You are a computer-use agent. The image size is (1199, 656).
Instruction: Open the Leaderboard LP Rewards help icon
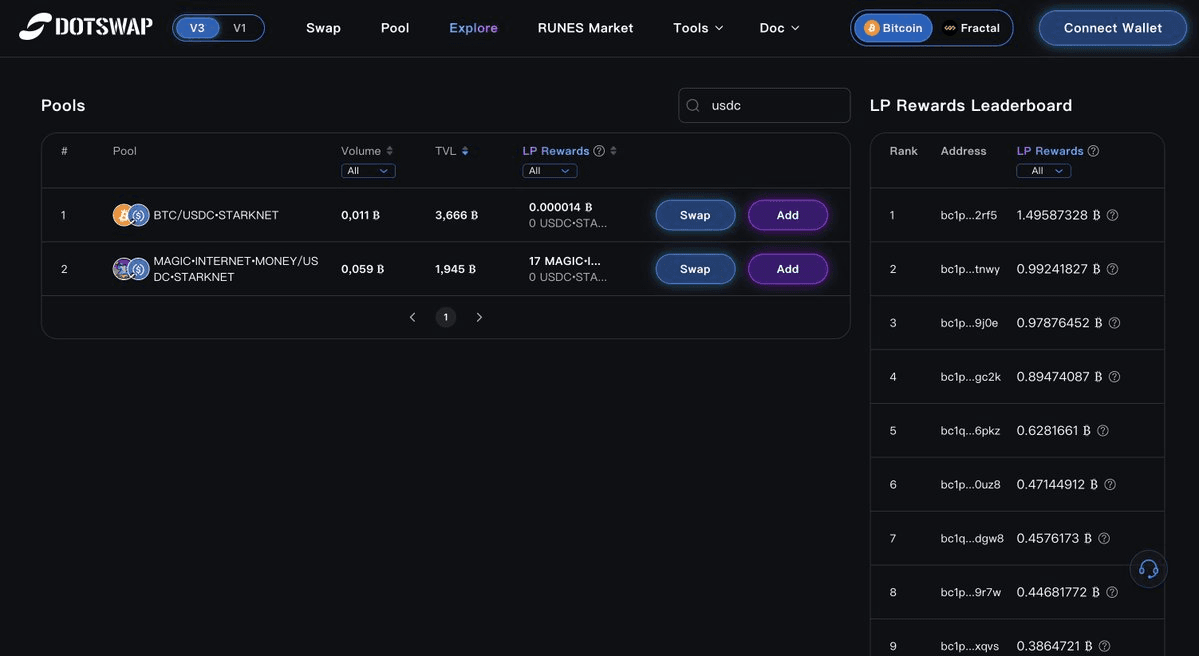click(x=1093, y=151)
